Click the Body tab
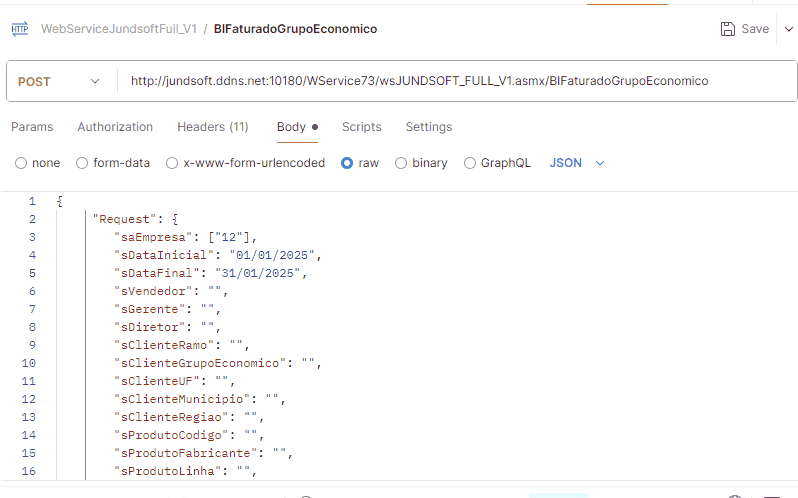The height and width of the screenshot is (498, 798). click(292, 127)
